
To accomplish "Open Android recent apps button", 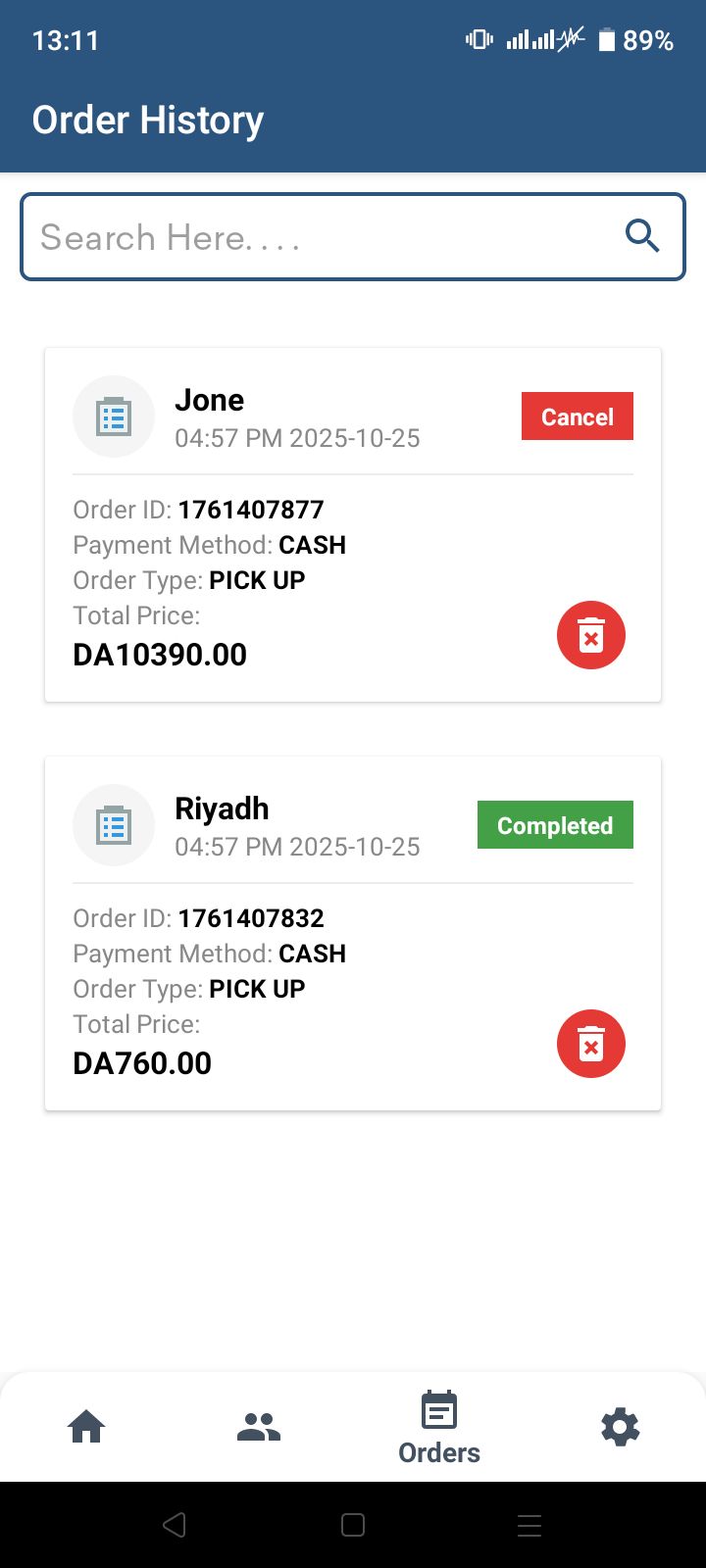I will (x=529, y=1525).
